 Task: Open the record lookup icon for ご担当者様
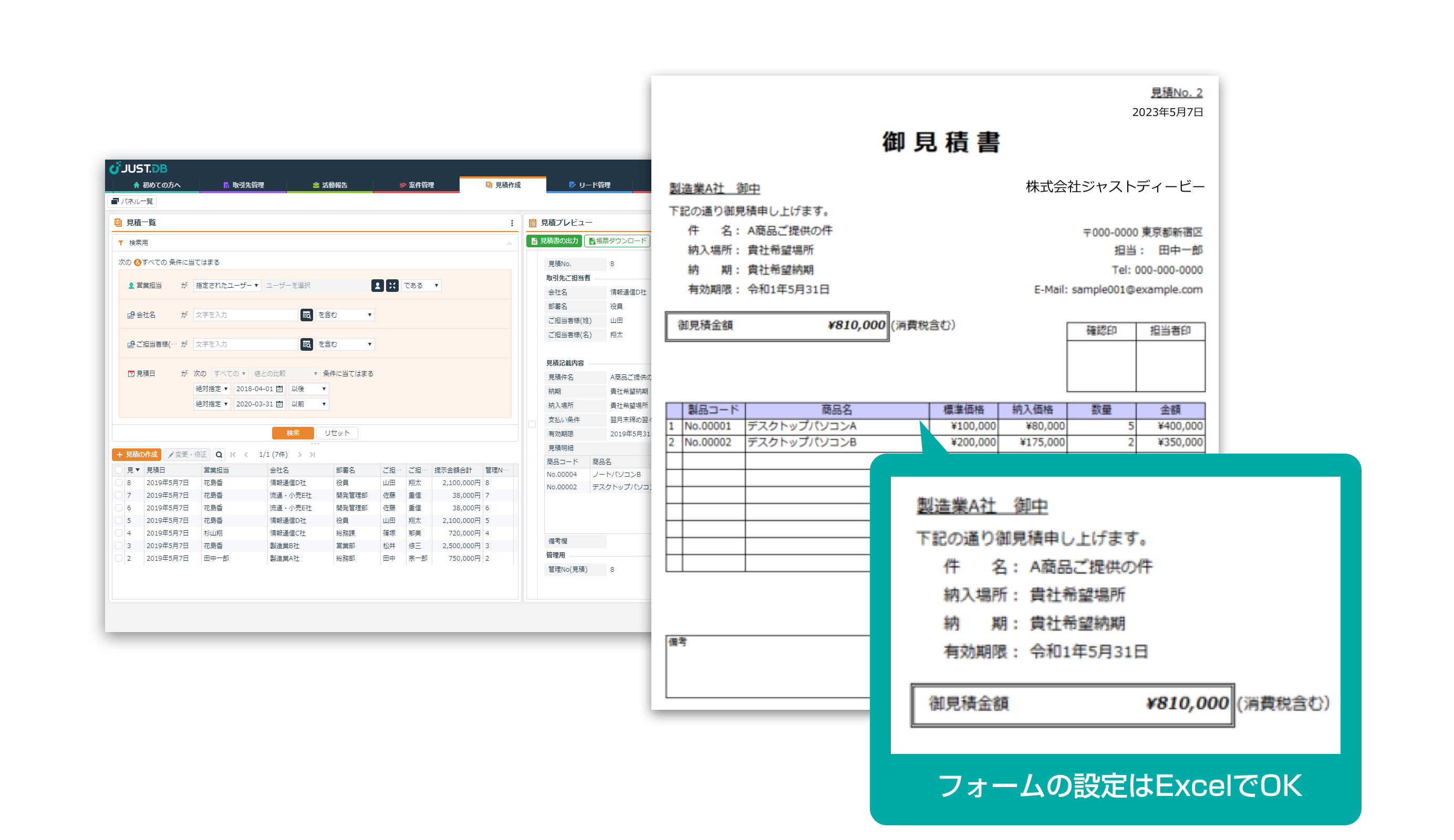coord(306,344)
